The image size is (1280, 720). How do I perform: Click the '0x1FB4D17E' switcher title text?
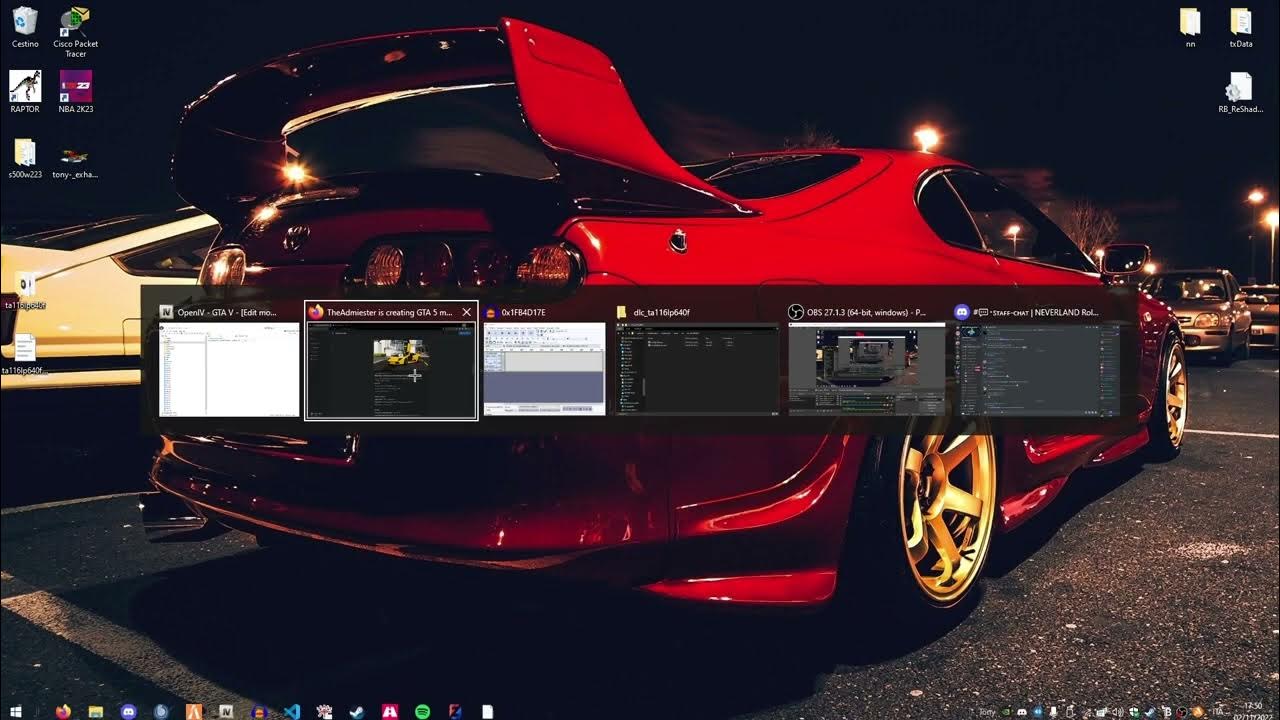524,312
